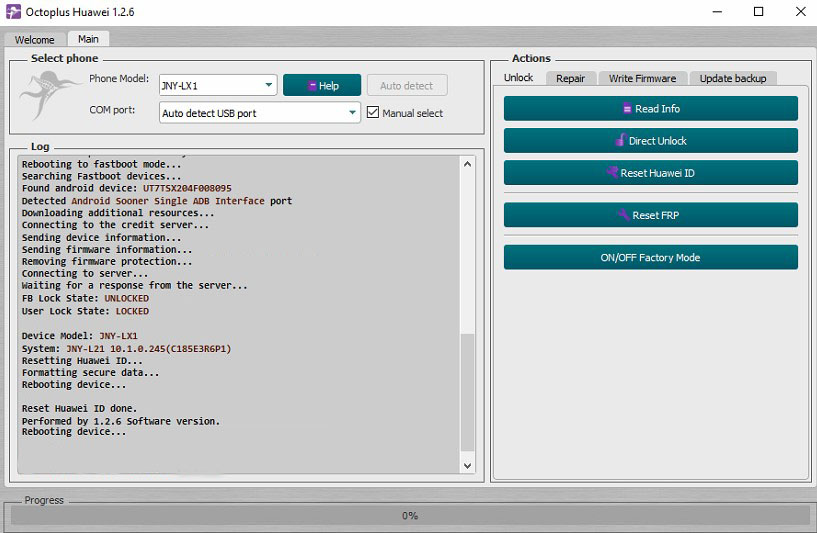Click the log scroll down arrow
The height and width of the screenshot is (533, 817).
click(467, 466)
